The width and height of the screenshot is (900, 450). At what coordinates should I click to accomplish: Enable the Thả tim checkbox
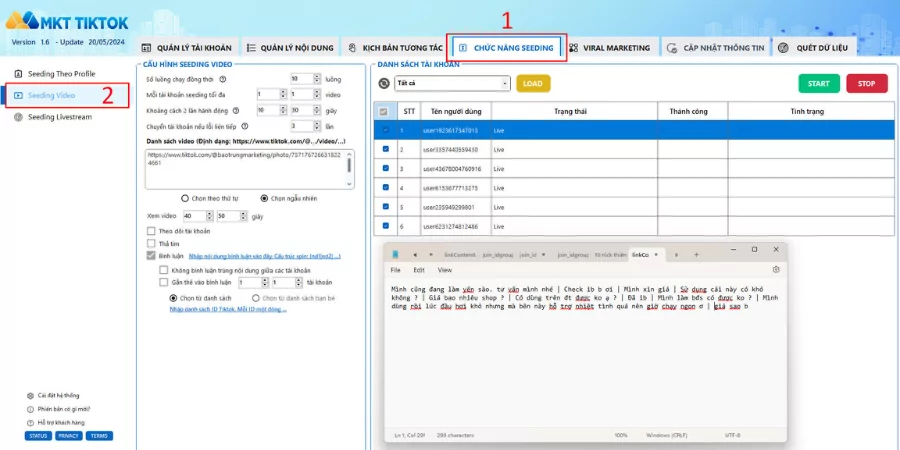click(151, 244)
